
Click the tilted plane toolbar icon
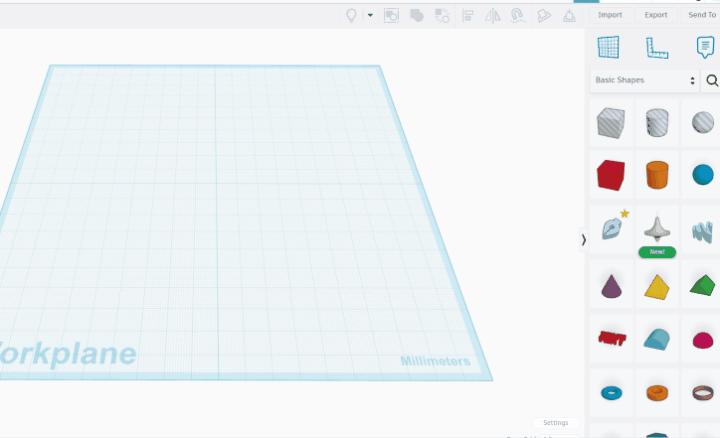point(544,16)
